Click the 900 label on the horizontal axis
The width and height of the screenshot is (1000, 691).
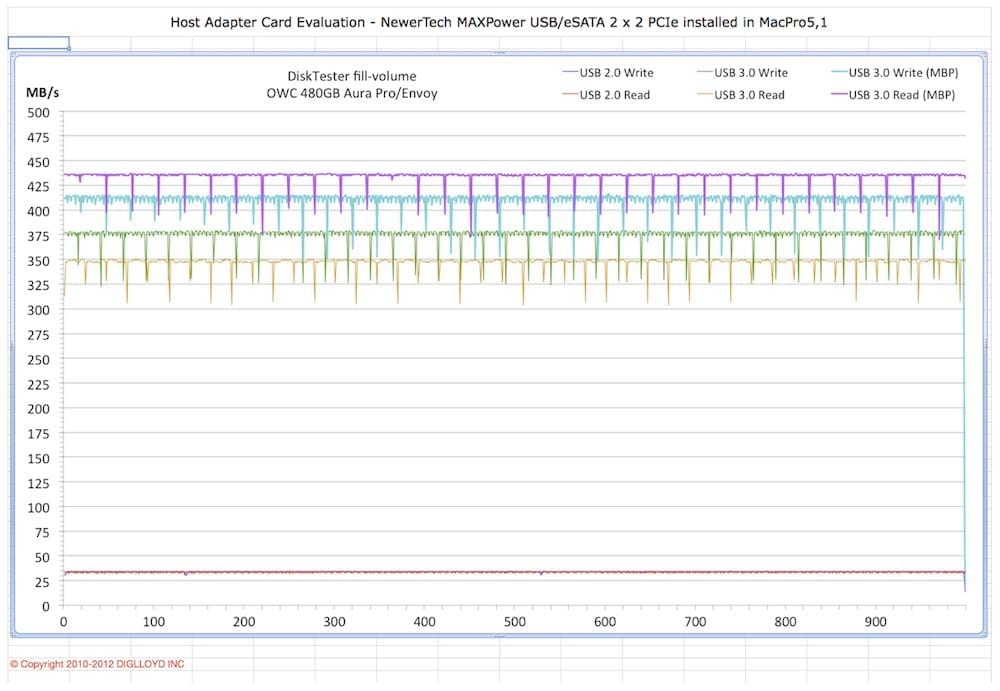[x=875, y=622]
